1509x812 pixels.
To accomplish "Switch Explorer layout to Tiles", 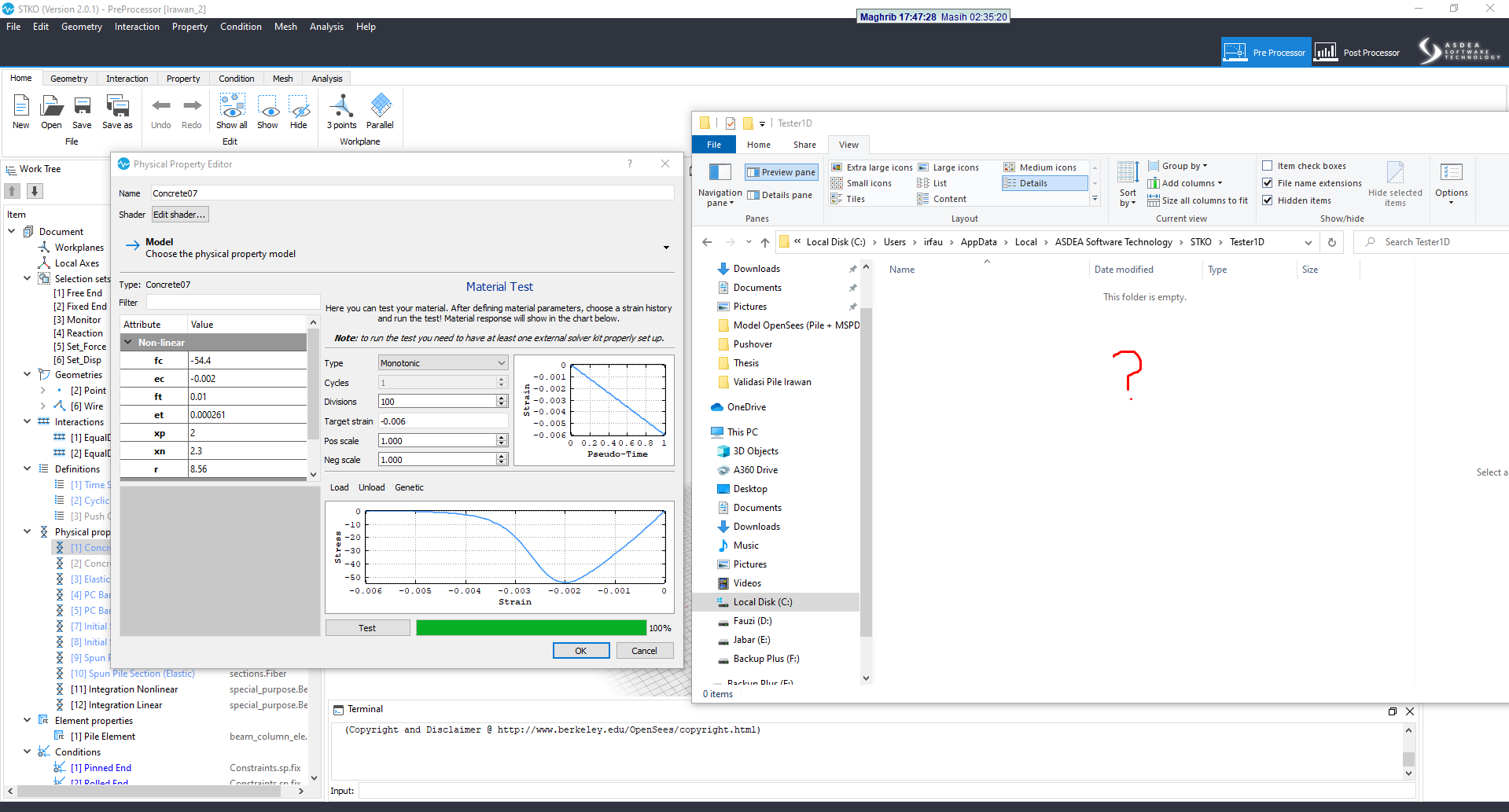I will point(848,199).
